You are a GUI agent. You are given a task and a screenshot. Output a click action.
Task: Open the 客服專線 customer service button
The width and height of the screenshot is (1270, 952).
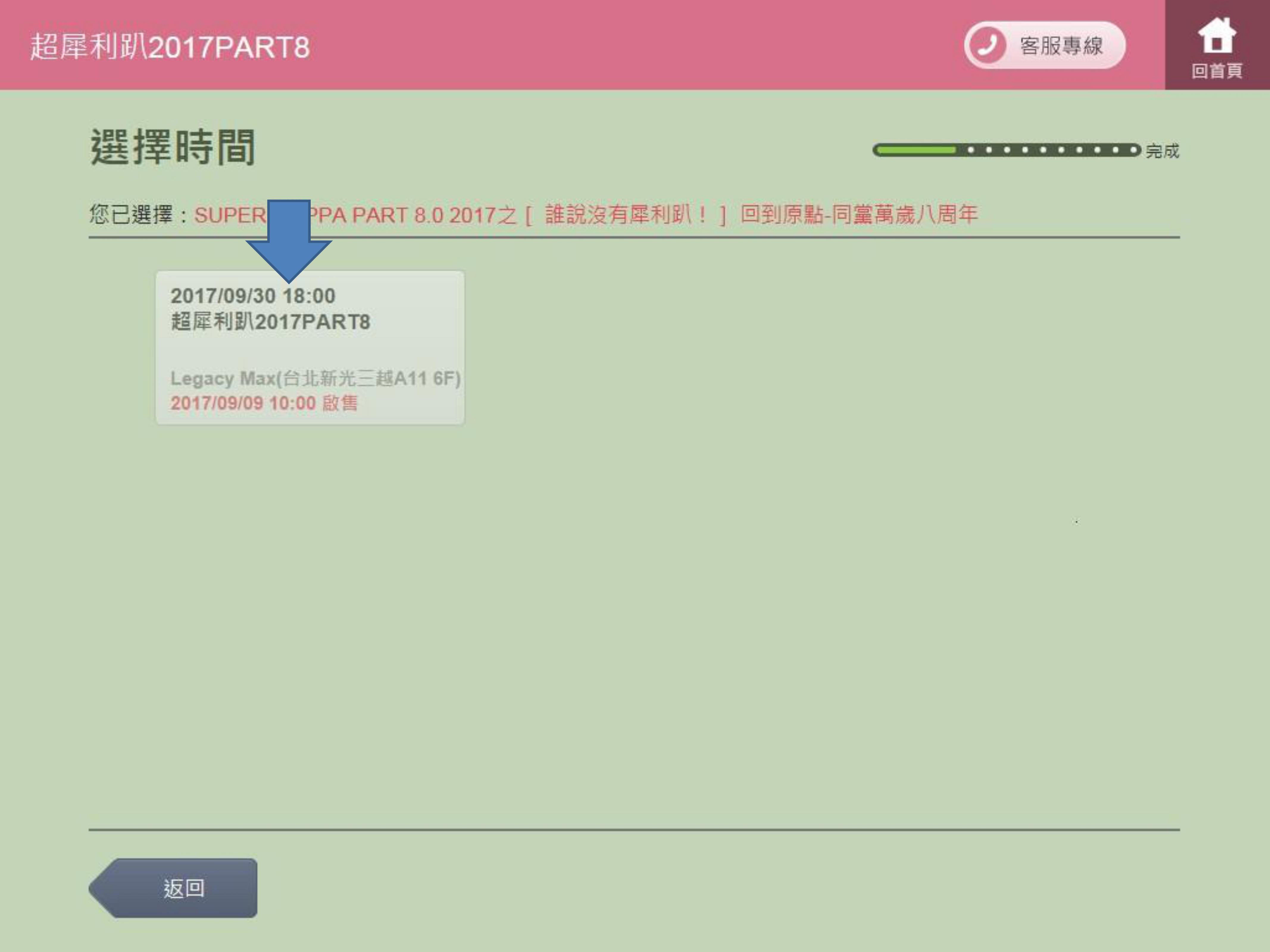pyautogui.click(x=1045, y=45)
